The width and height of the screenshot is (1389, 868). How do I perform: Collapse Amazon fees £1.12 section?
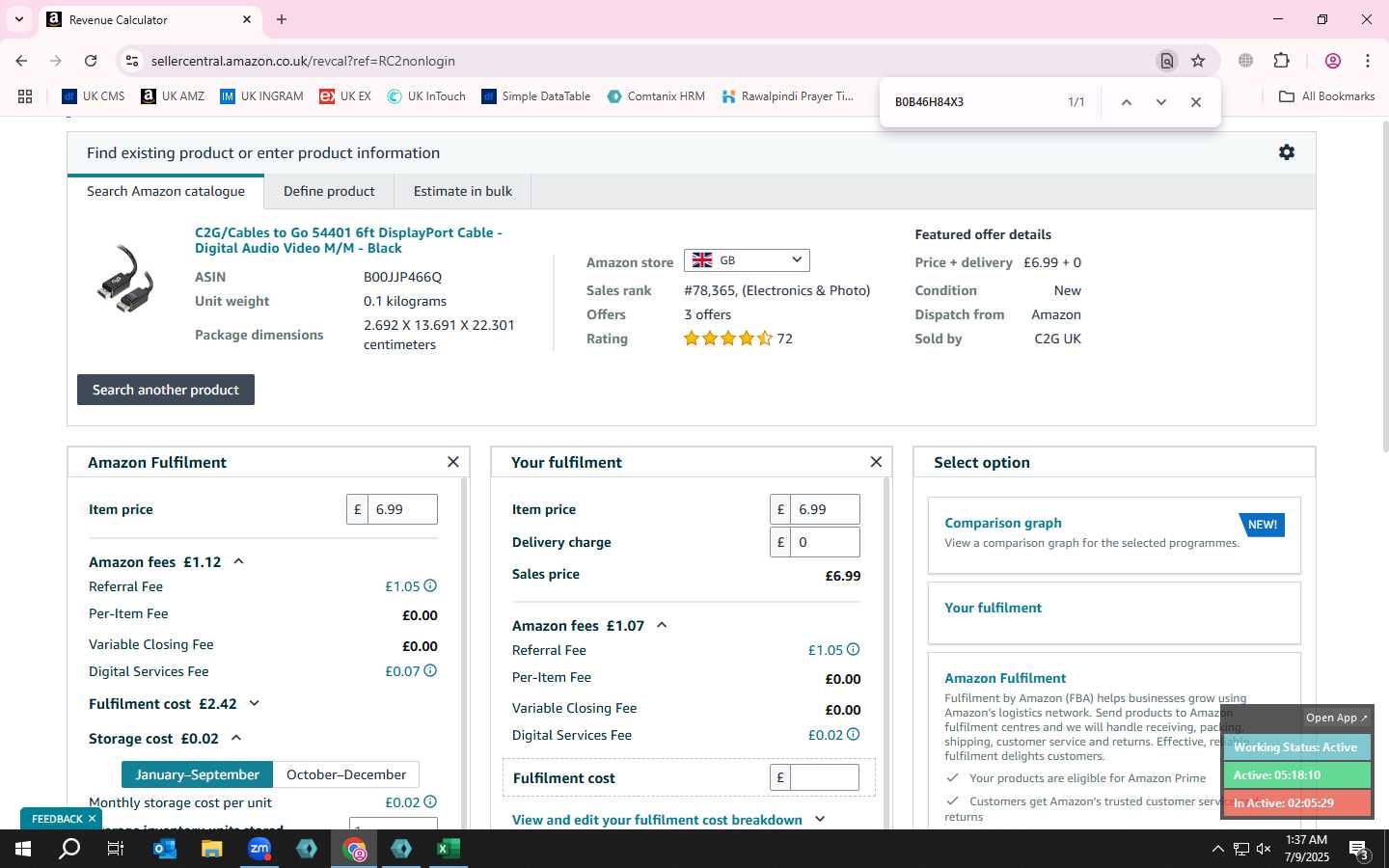pyautogui.click(x=238, y=561)
